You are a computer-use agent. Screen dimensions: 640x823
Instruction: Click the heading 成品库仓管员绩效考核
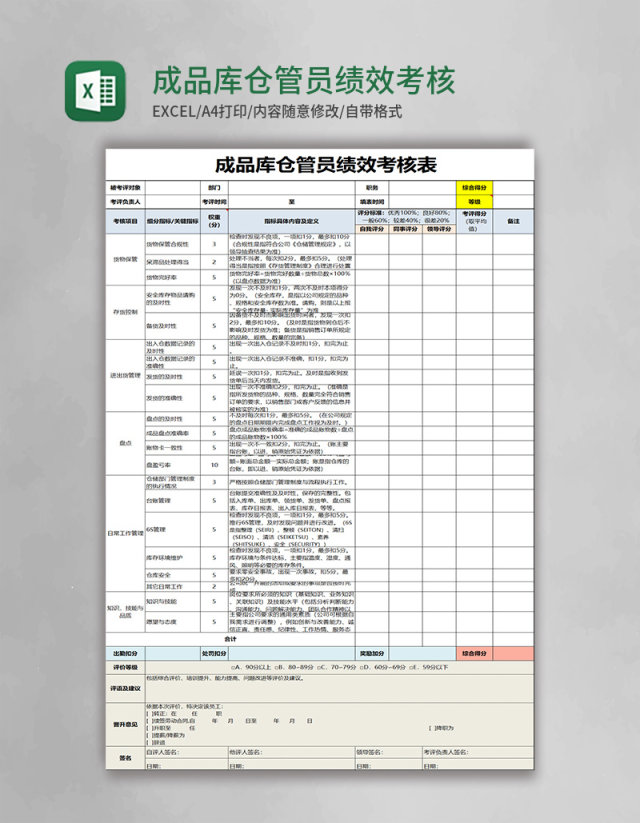[304, 81]
